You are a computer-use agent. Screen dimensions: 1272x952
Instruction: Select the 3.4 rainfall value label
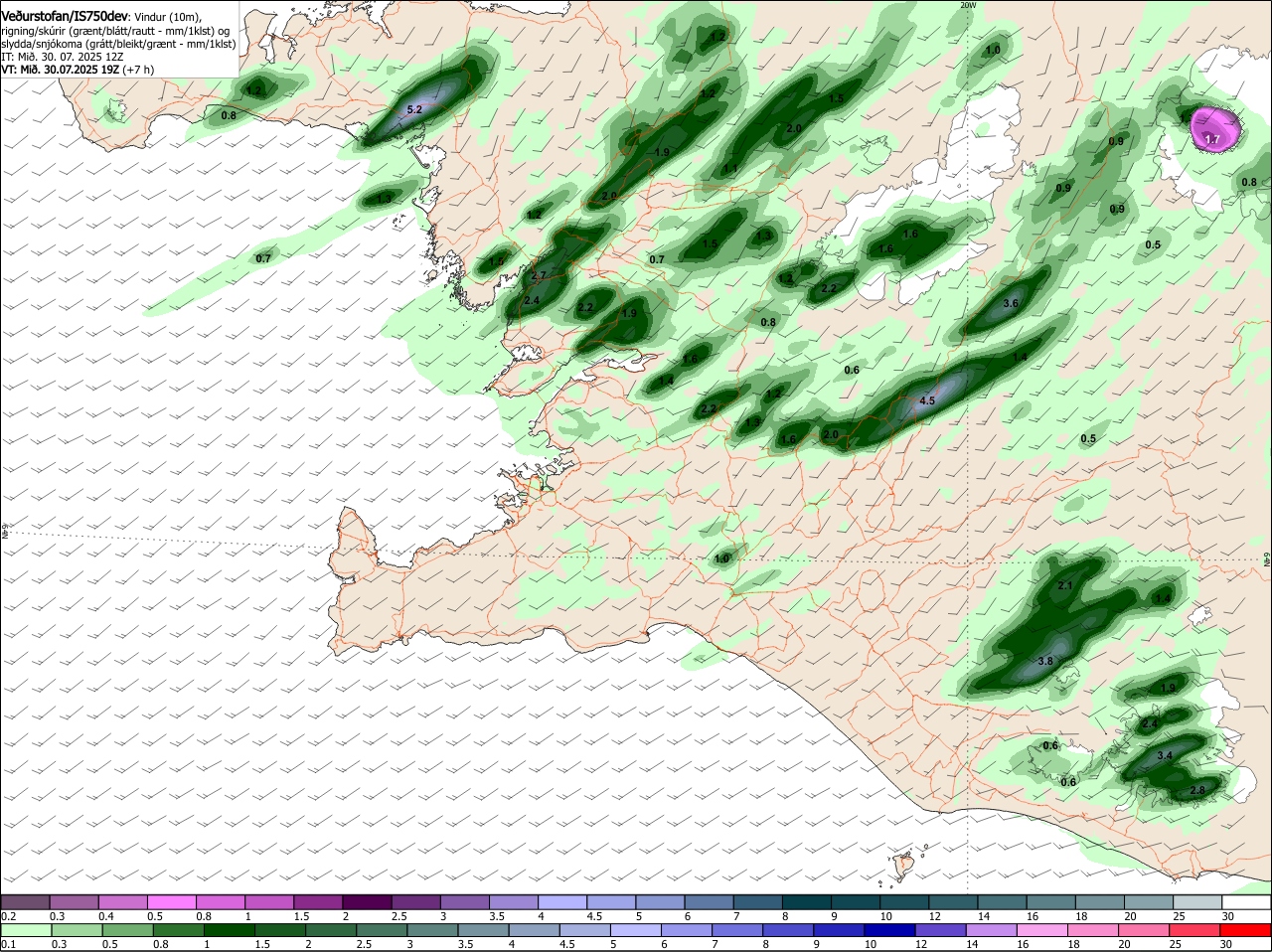coord(1166,755)
